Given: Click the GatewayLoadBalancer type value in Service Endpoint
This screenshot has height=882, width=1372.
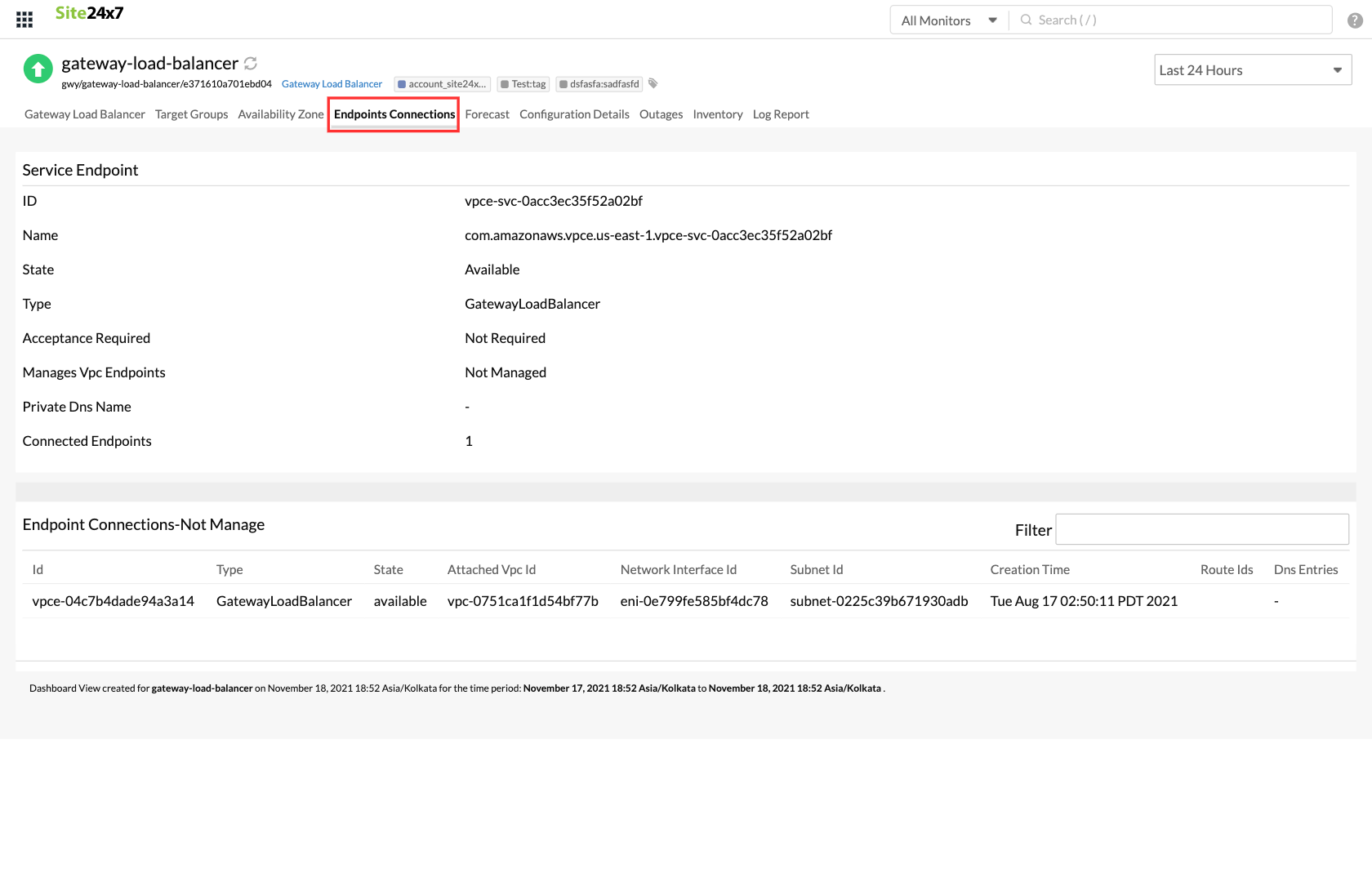Looking at the screenshot, I should point(532,304).
